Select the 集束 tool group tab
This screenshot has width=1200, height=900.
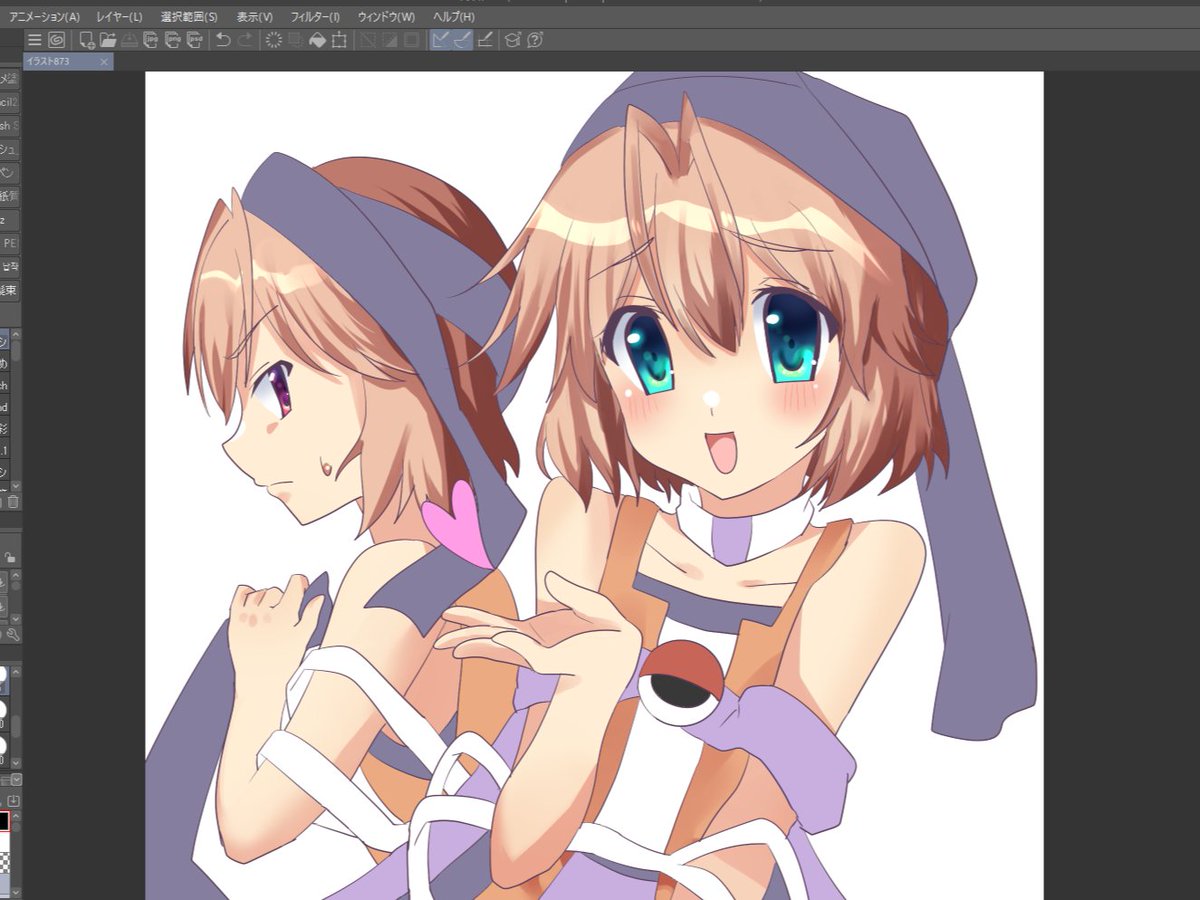point(9,291)
